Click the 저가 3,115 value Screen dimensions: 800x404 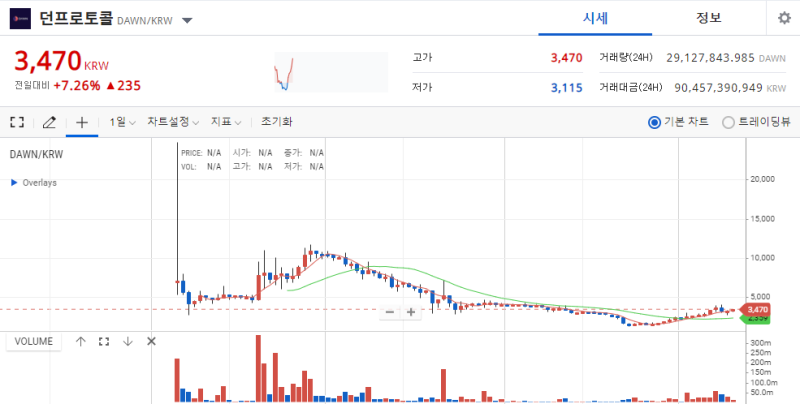click(566, 88)
